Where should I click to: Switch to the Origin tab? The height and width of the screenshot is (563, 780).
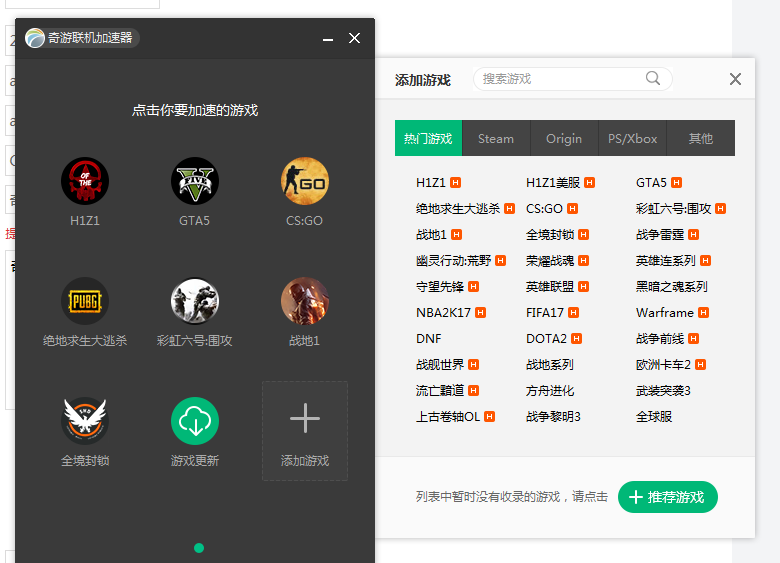(564, 138)
